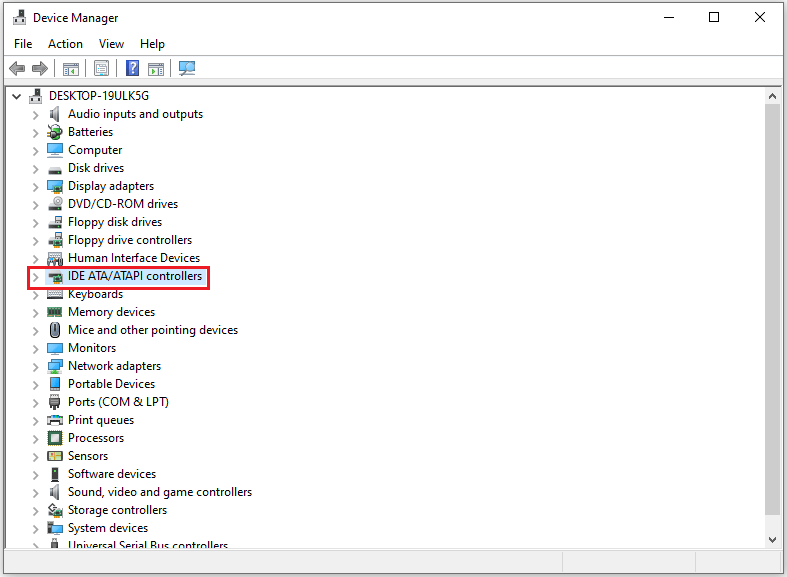Expand IDE ATA/ATAPI controllers chevron
This screenshot has height=577, width=787.
35,276
